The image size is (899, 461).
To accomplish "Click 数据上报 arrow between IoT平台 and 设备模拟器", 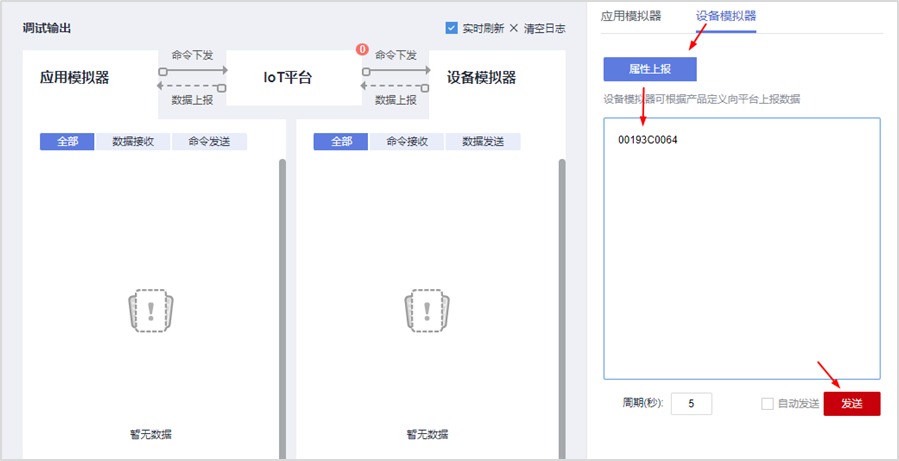I will [x=395, y=87].
